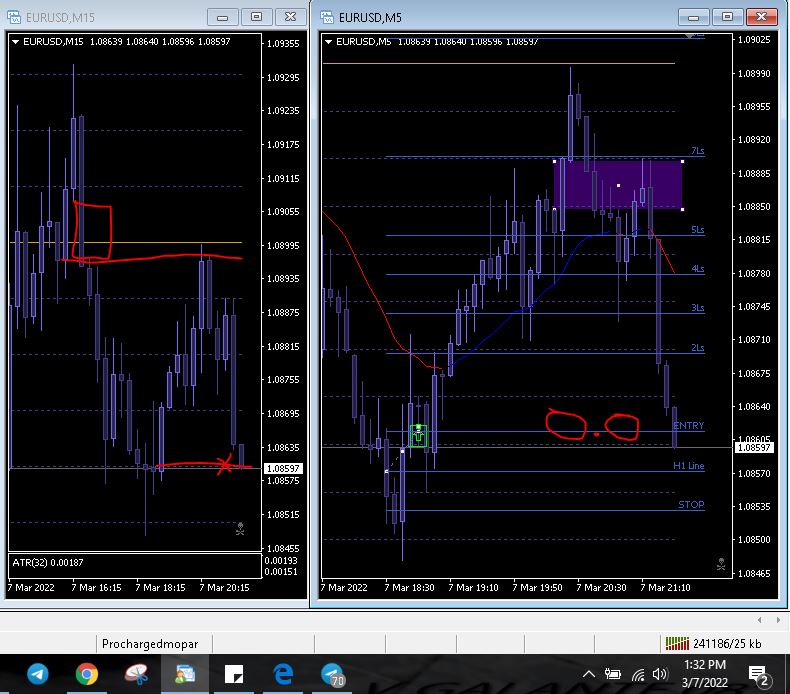Click skull icon in M15 chart
The height and width of the screenshot is (694, 790).
point(240,529)
